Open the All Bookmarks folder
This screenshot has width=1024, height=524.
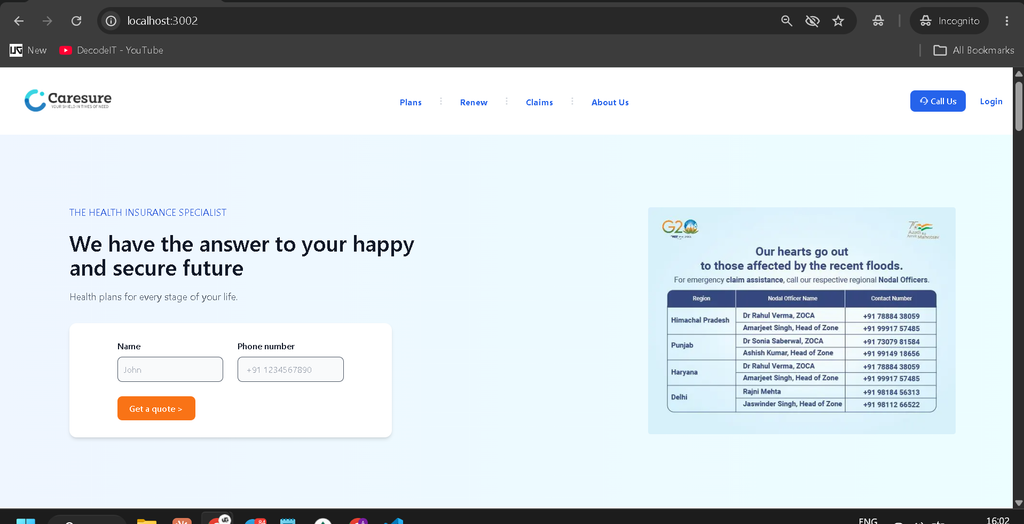(x=974, y=50)
